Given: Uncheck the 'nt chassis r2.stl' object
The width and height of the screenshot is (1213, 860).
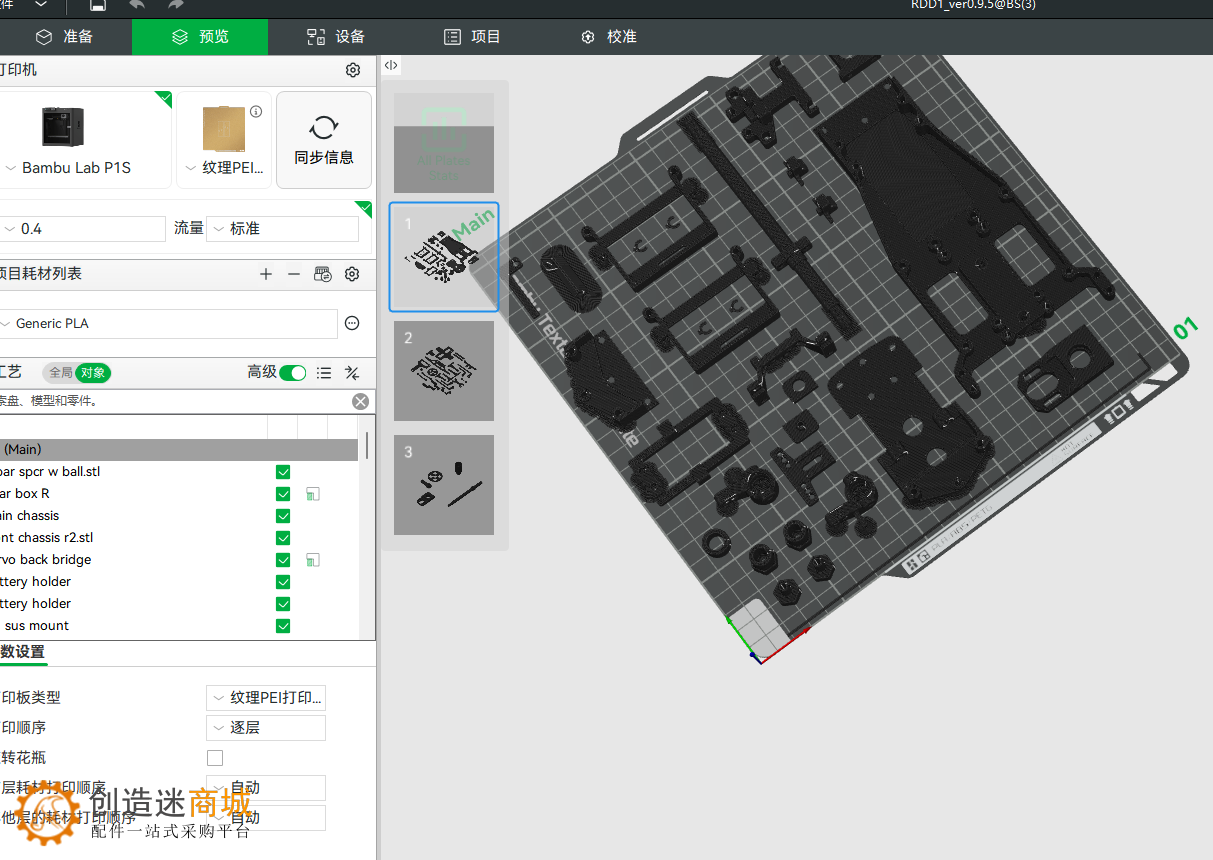Looking at the screenshot, I should tap(283, 537).
